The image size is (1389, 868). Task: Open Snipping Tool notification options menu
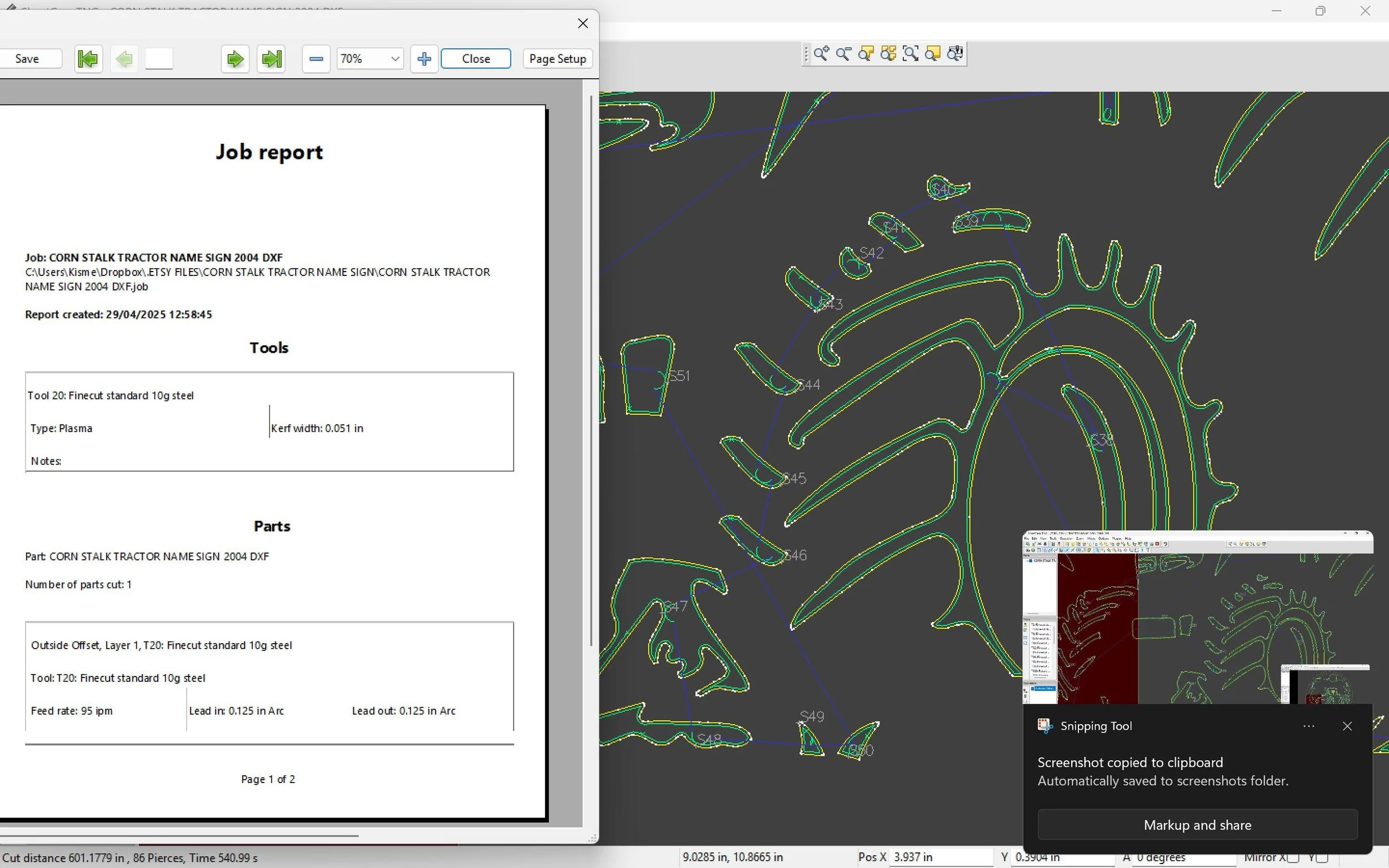pyautogui.click(x=1308, y=726)
